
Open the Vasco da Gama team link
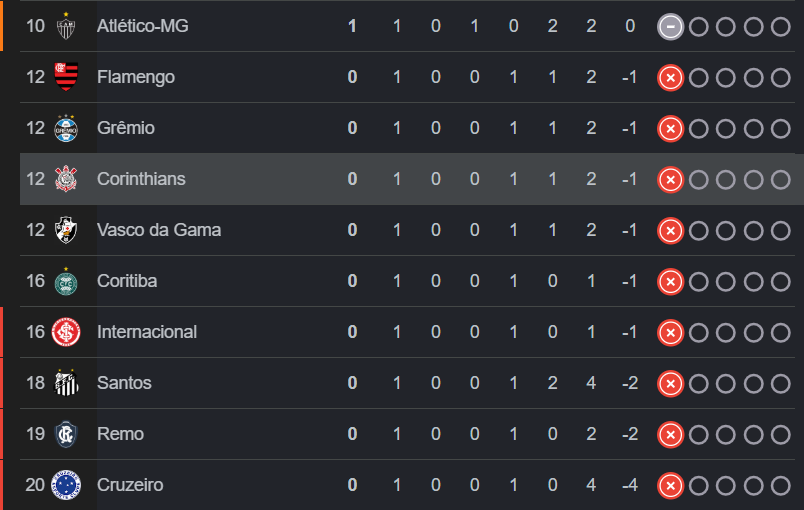coord(159,230)
